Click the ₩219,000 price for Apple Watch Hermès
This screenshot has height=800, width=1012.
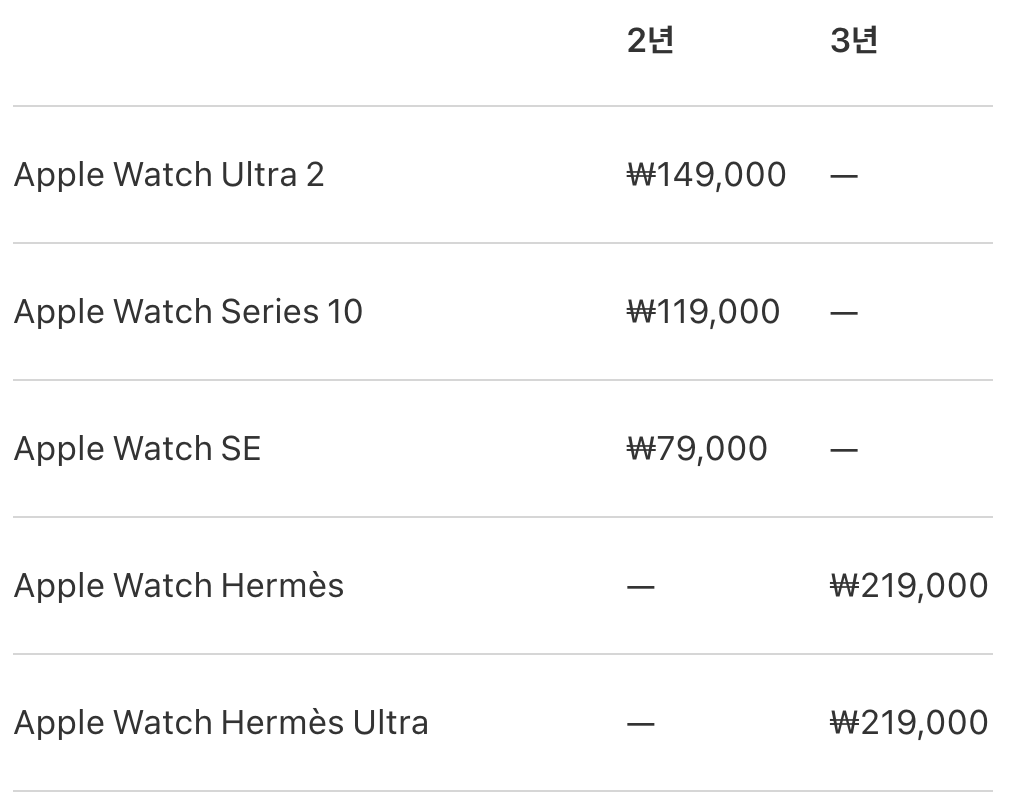(909, 586)
